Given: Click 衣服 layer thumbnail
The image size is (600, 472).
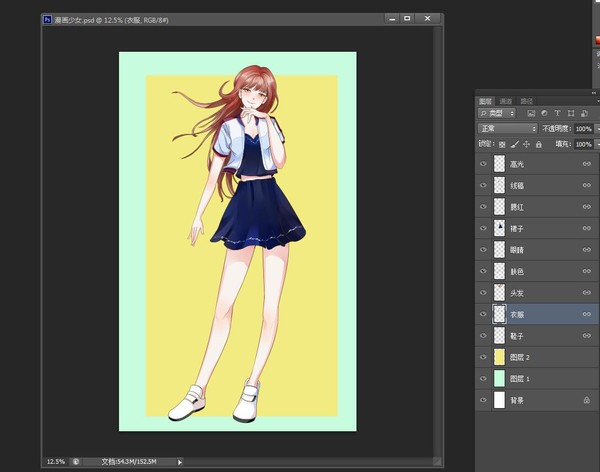Looking at the screenshot, I should 499,314.
